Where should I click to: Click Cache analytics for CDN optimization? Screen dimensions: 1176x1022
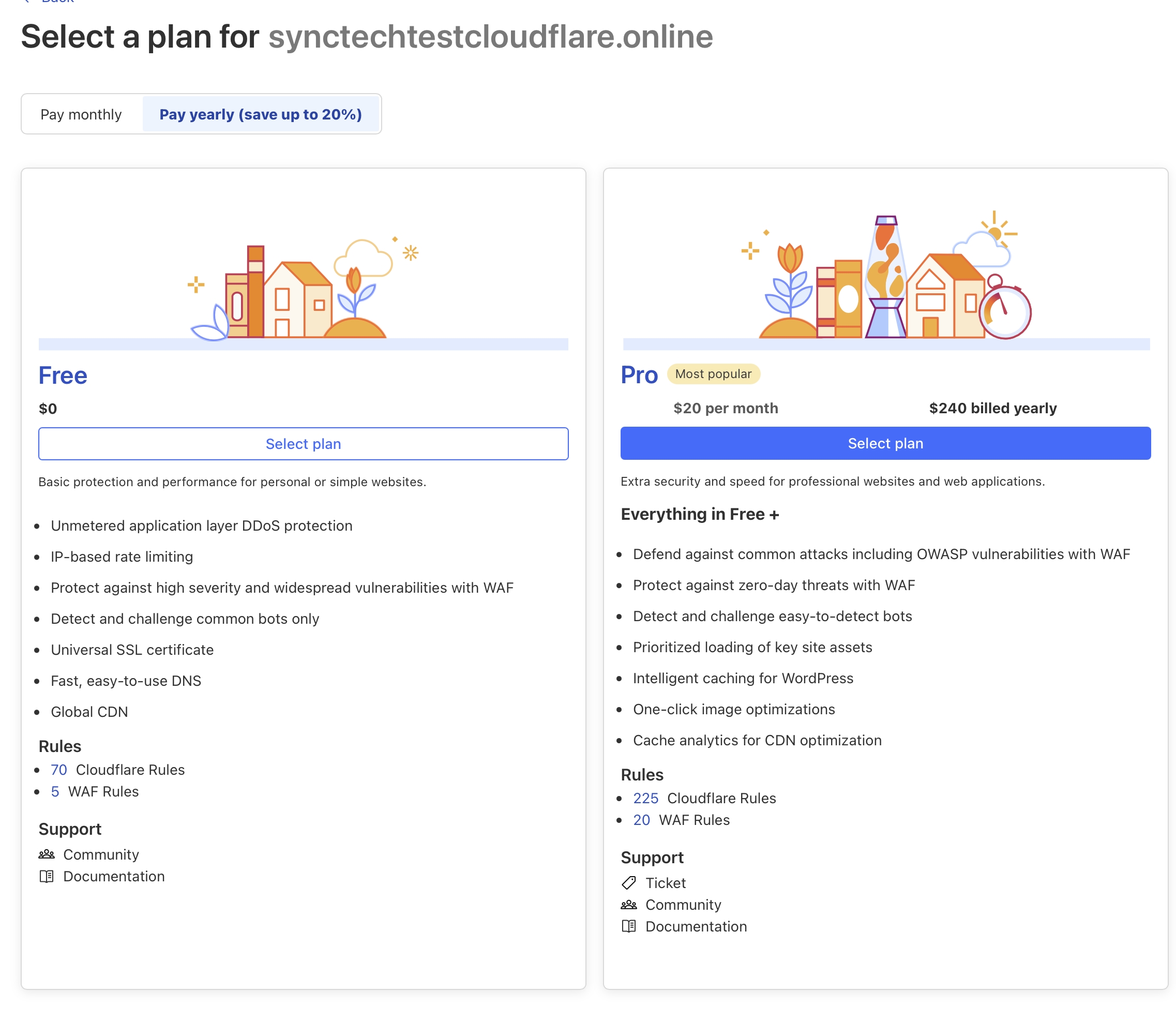click(757, 741)
